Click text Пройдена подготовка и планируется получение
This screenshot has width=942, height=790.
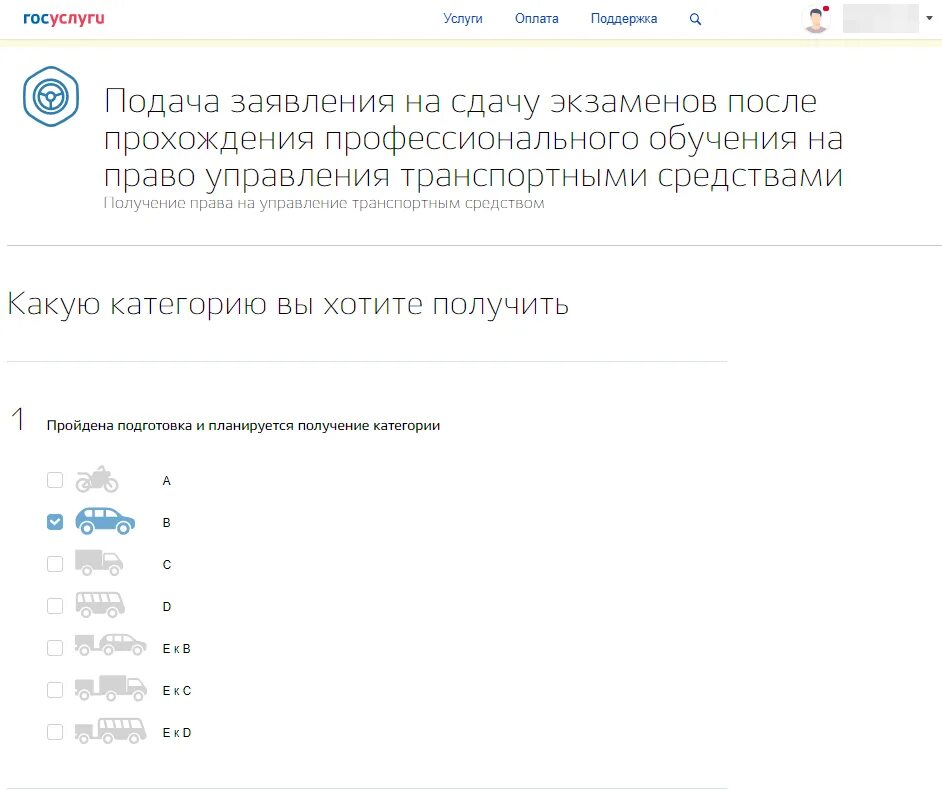243,426
